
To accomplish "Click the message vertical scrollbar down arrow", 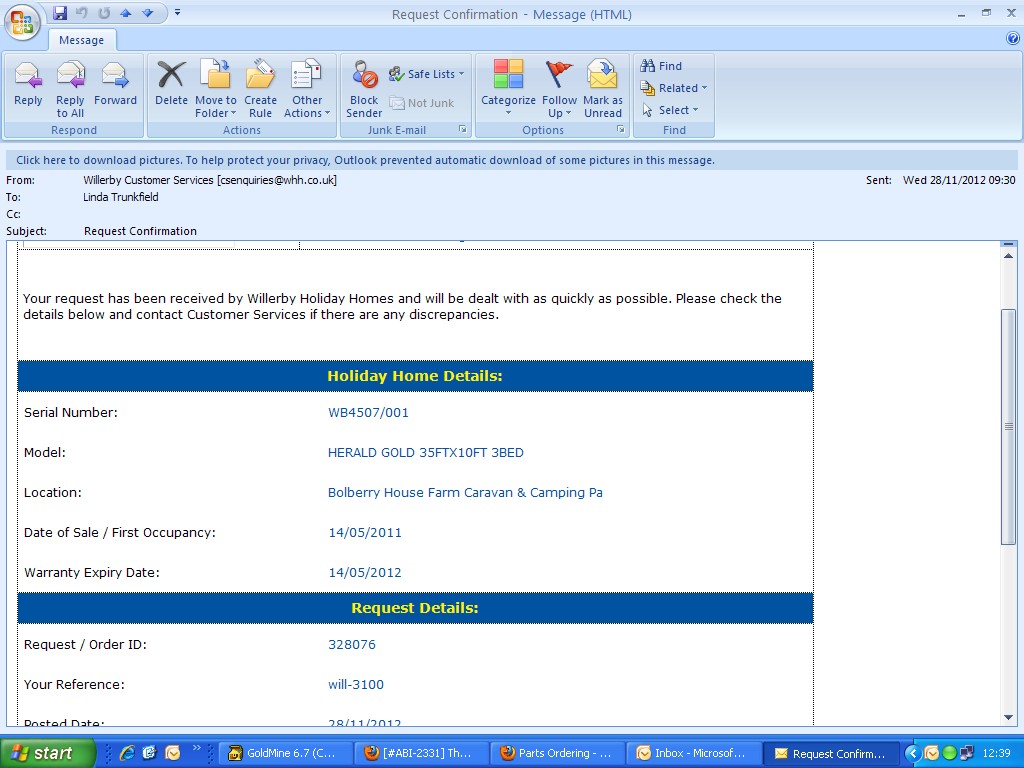I will [x=1008, y=717].
